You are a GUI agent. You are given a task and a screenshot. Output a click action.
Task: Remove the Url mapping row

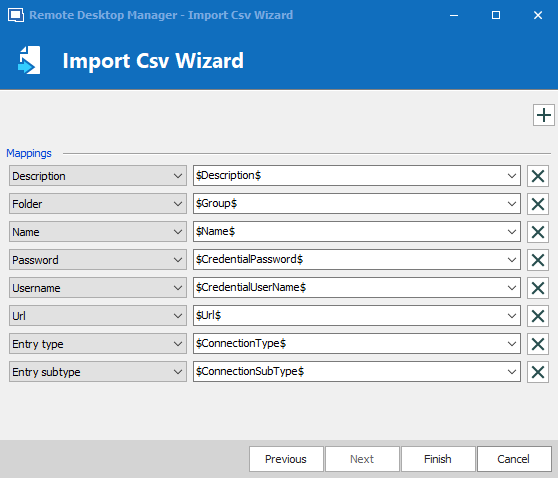[x=538, y=316]
